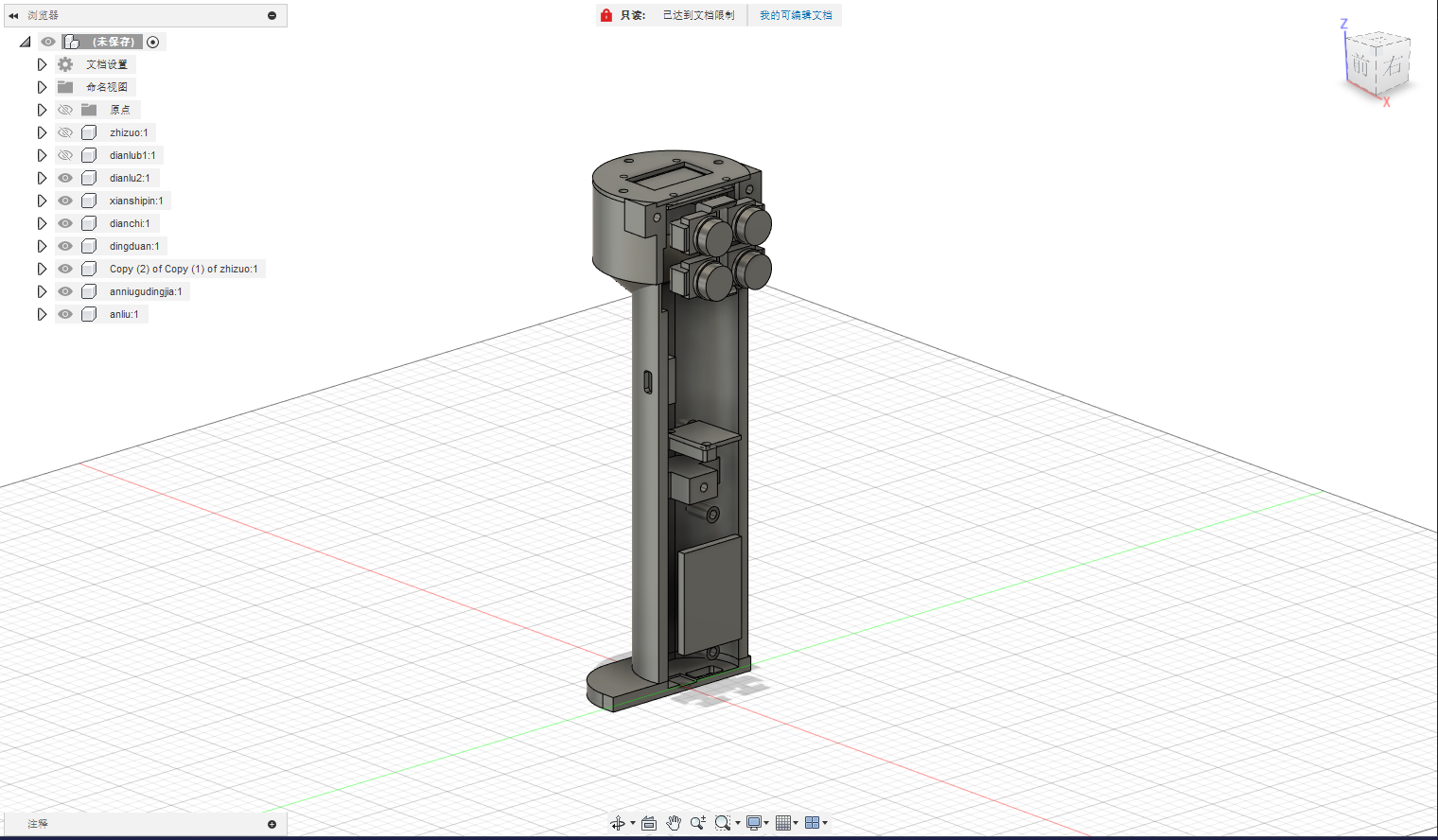Show the hidden zhizuo:1 component
Viewport: 1438px width, 840px height.
click(x=65, y=132)
